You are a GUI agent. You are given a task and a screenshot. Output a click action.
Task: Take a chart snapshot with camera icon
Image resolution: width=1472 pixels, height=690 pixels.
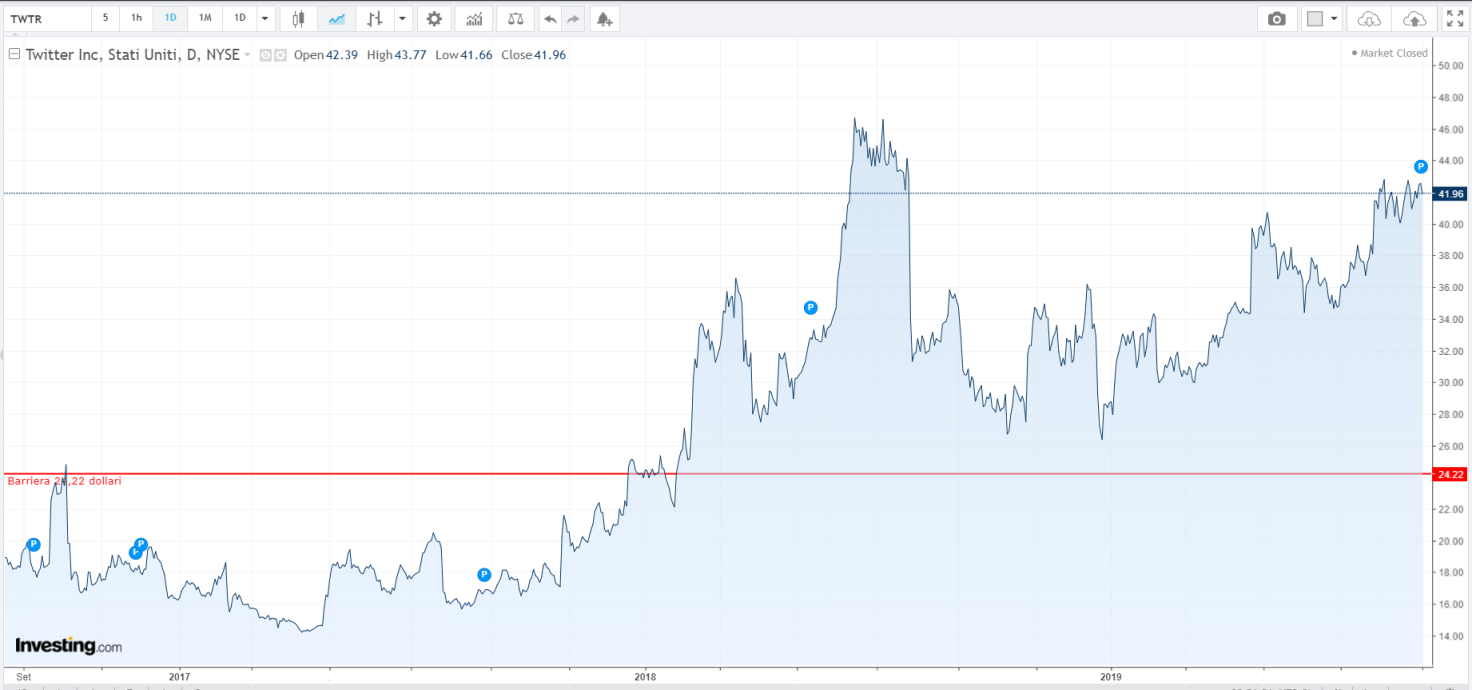(1277, 18)
